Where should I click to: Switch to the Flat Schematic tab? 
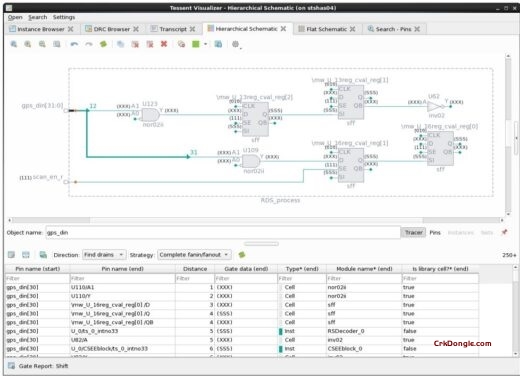(x=326, y=29)
